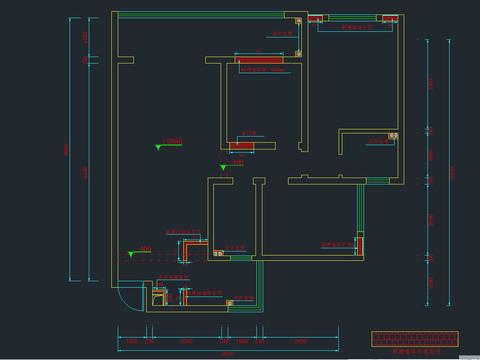Select the orange fixture block near the entrance
This screenshot has width=480, height=360.
159,296
